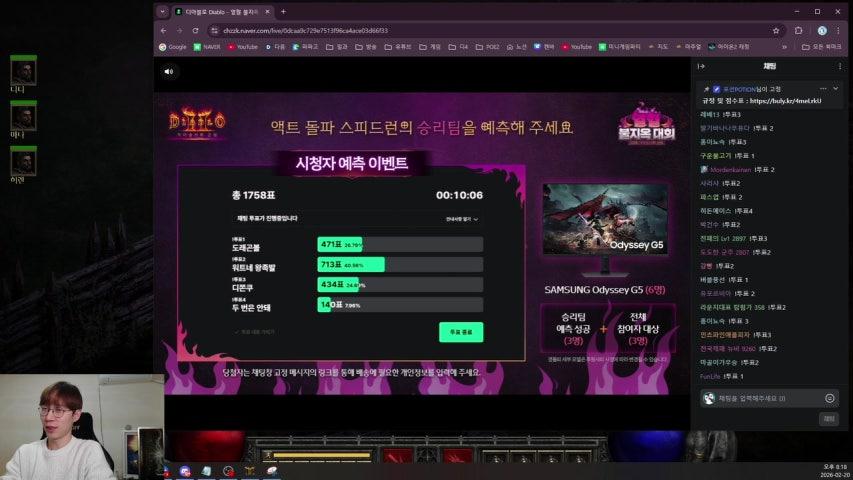Open pinned message three-dot options
The width and height of the screenshot is (853, 480).
coord(823,89)
